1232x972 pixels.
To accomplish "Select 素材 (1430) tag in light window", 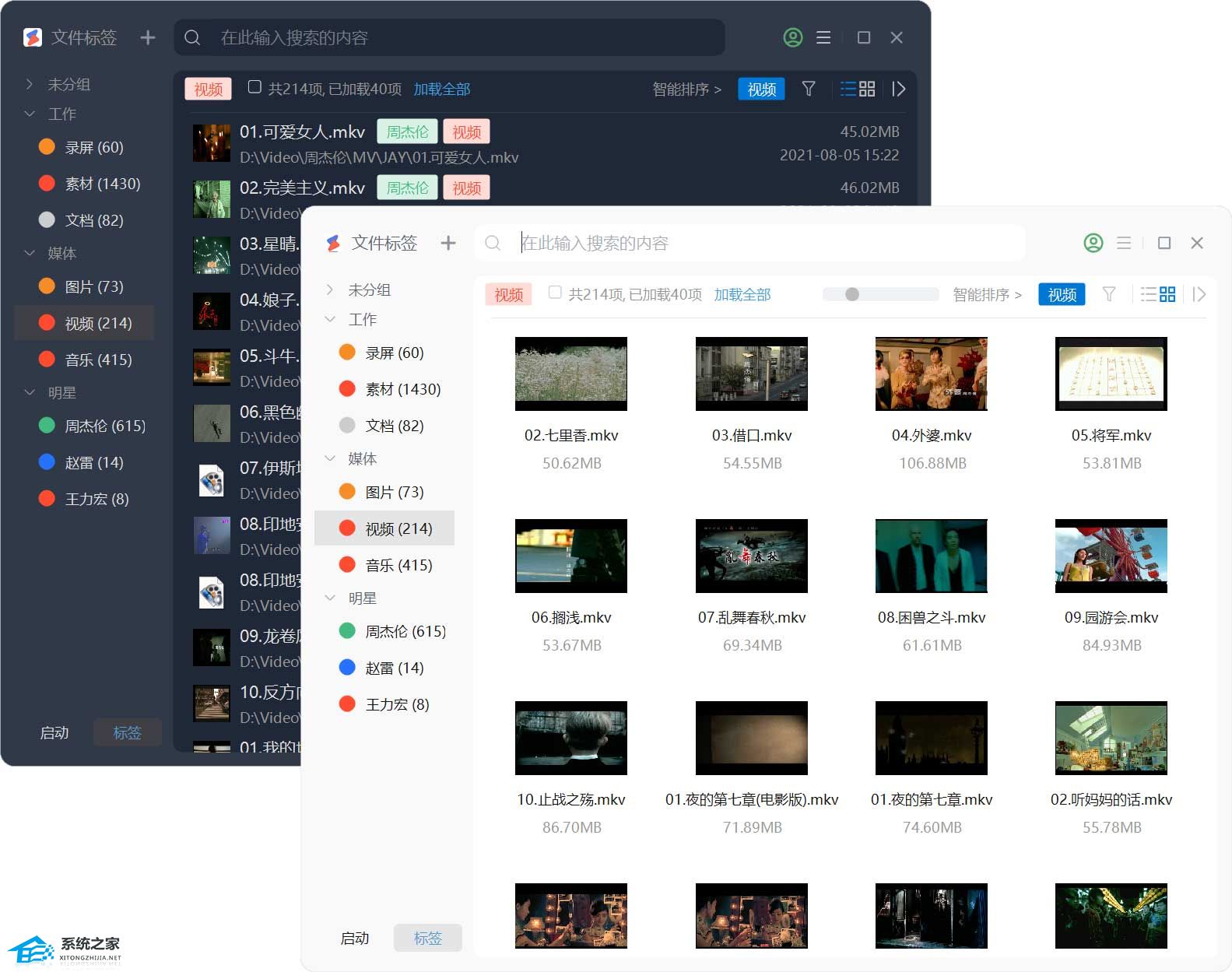I will (x=390, y=389).
